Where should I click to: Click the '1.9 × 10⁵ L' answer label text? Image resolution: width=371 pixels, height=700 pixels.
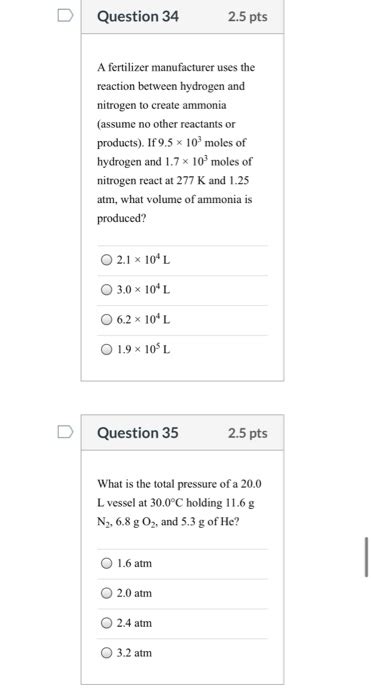tap(143, 350)
